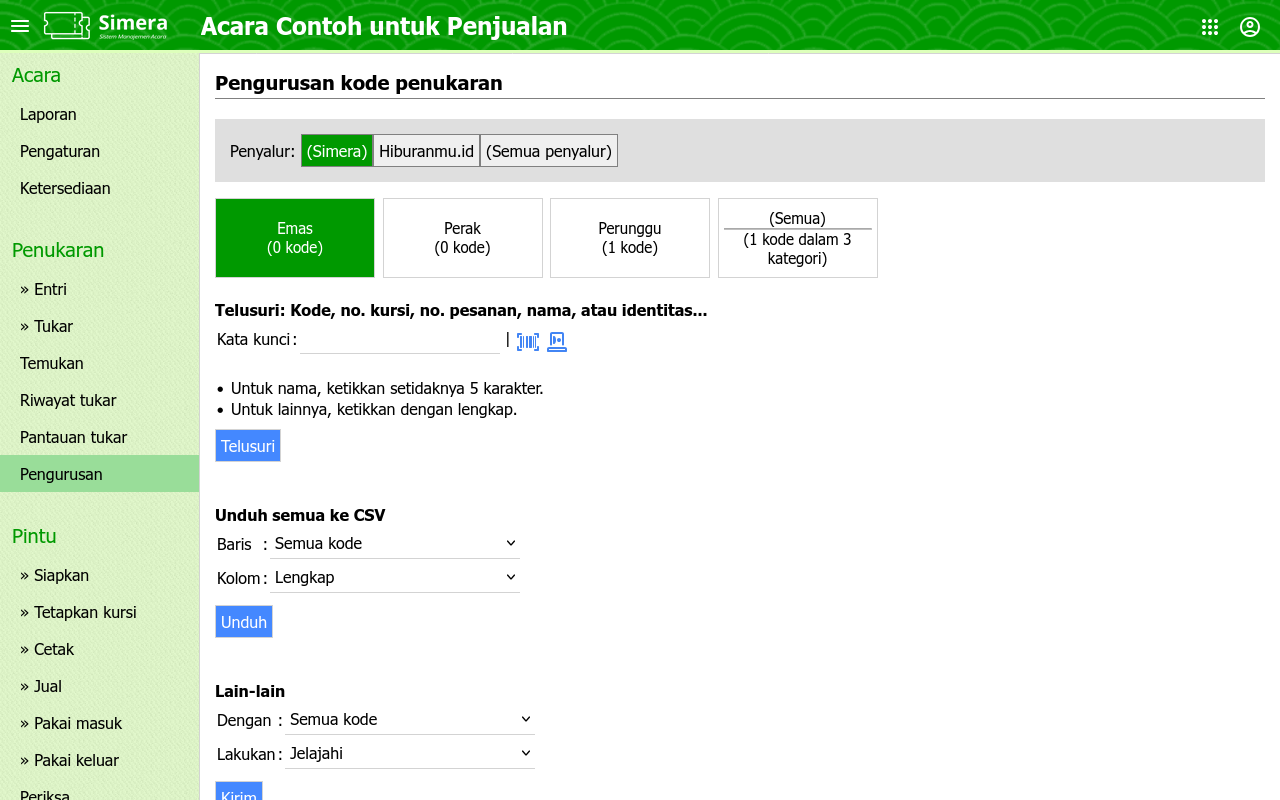Screen dimensions: 1280x800
Task: Click the Acara Contoh untuk Penjualan title
Action: 384,27
